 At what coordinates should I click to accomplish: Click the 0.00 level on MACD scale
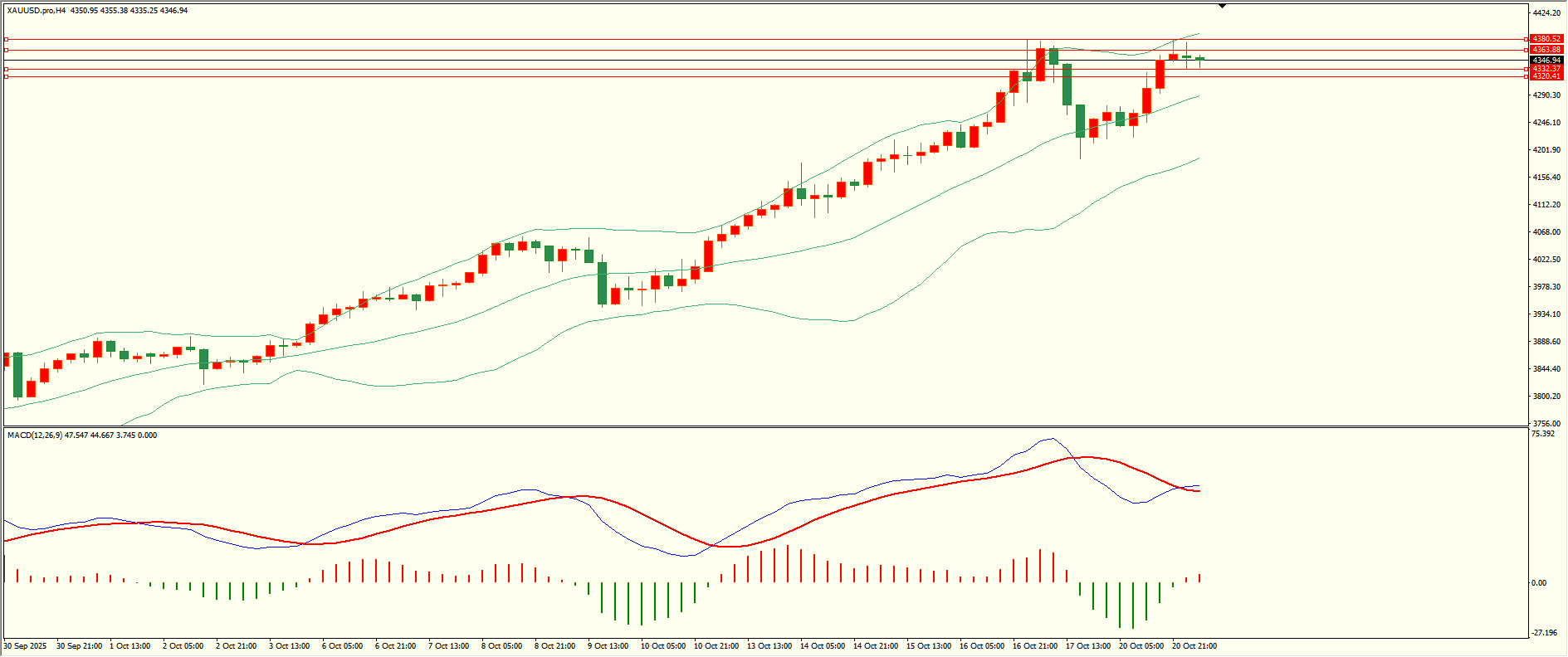point(1538,583)
